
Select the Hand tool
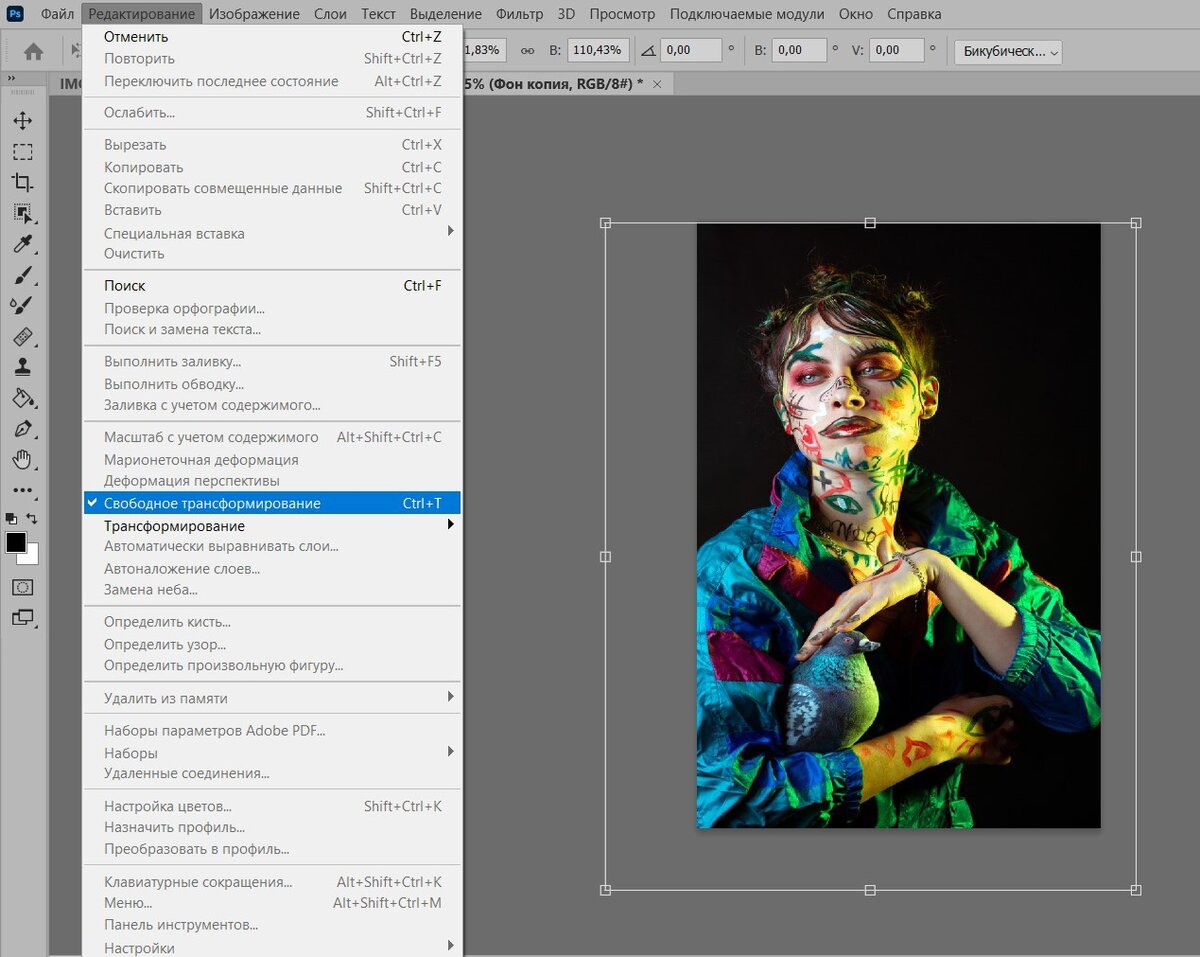click(x=22, y=460)
